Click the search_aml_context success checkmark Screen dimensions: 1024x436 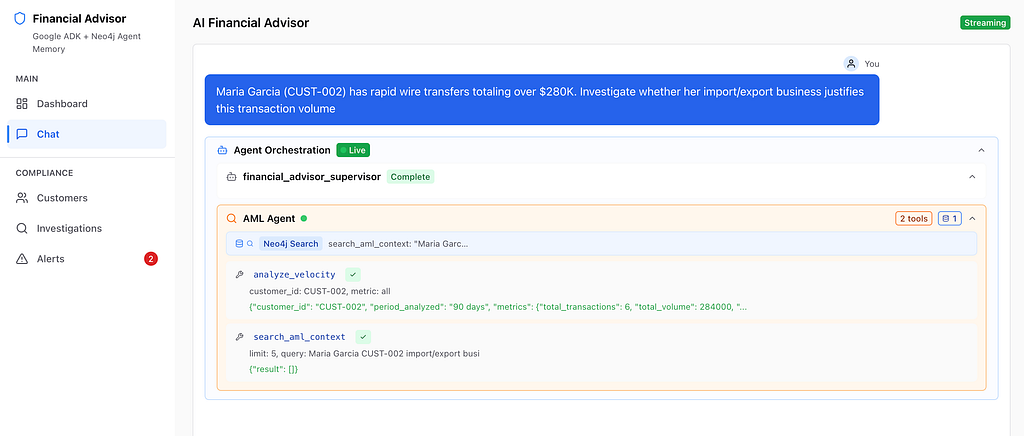pyautogui.click(x=362, y=337)
